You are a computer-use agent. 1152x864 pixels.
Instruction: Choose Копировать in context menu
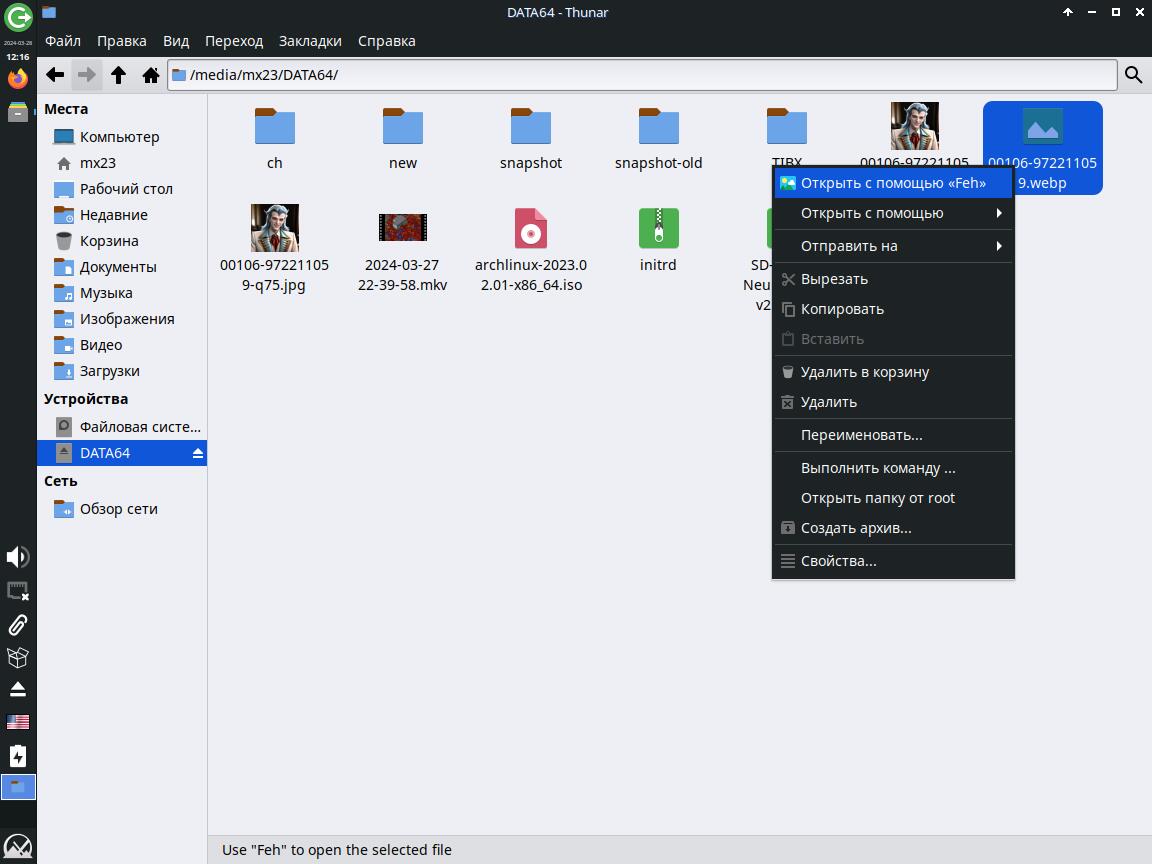[x=893, y=309]
